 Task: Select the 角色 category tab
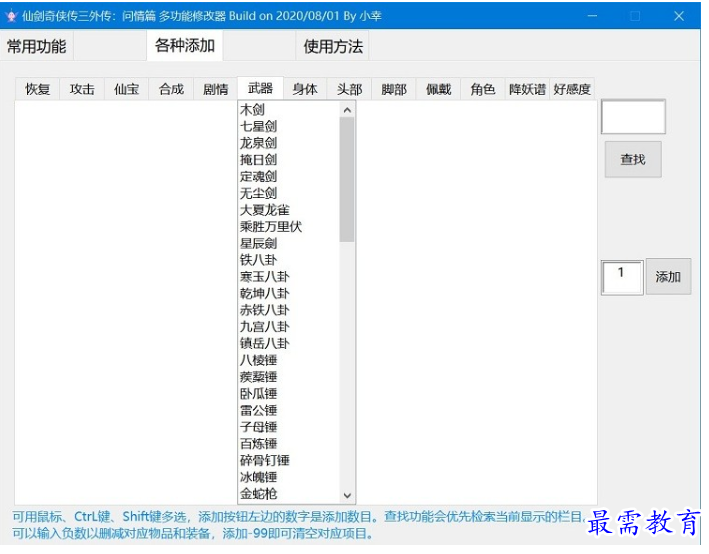point(482,89)
